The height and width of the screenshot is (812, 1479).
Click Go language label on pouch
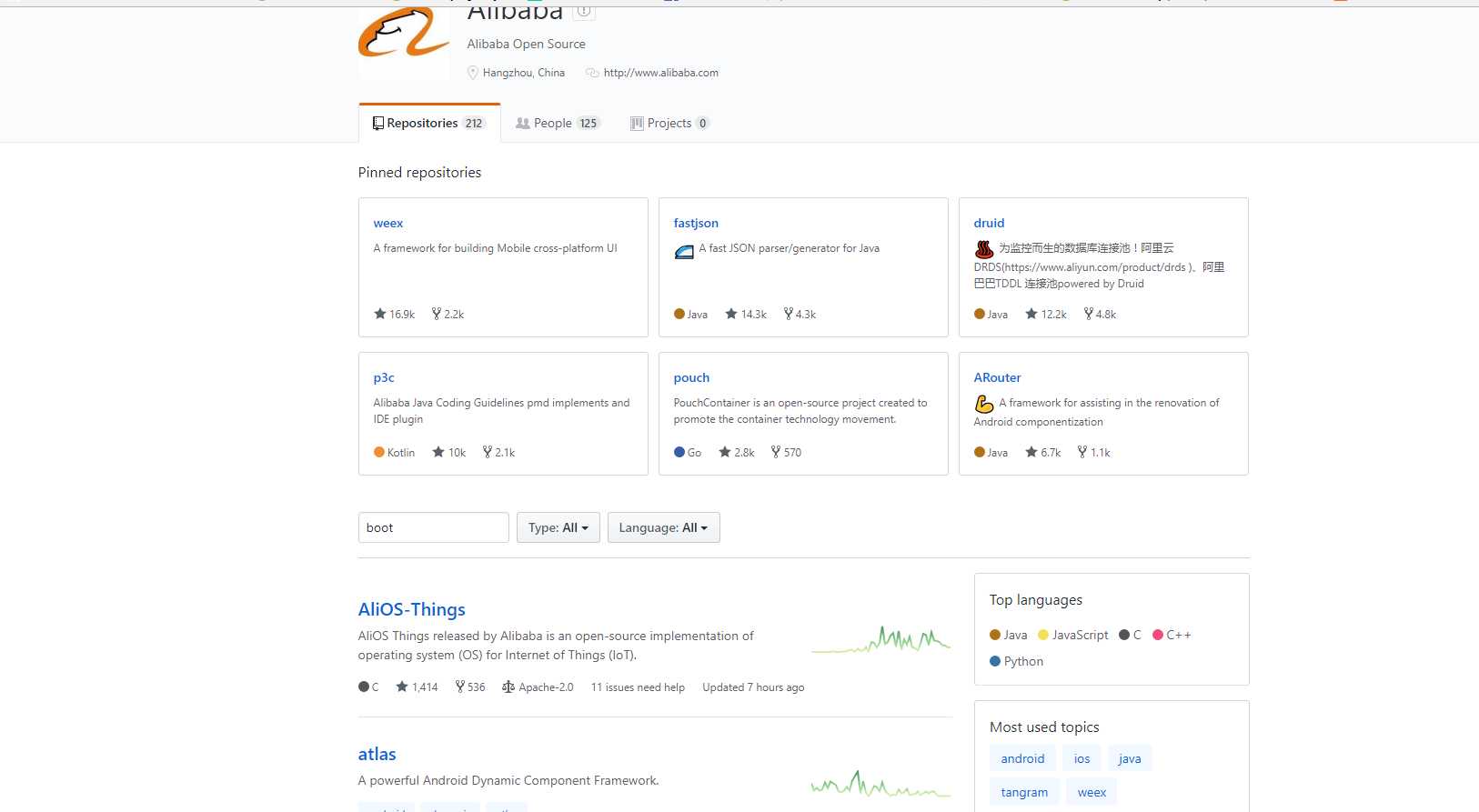click(688, 452)
